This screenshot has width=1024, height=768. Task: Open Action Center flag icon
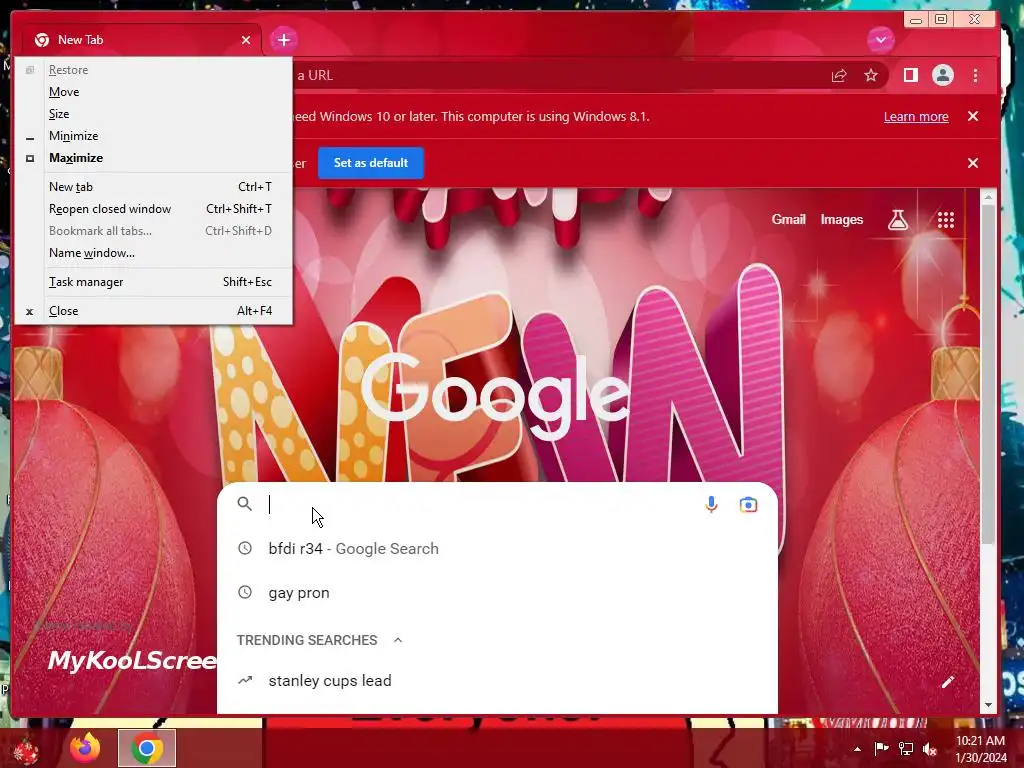(881, 748)
